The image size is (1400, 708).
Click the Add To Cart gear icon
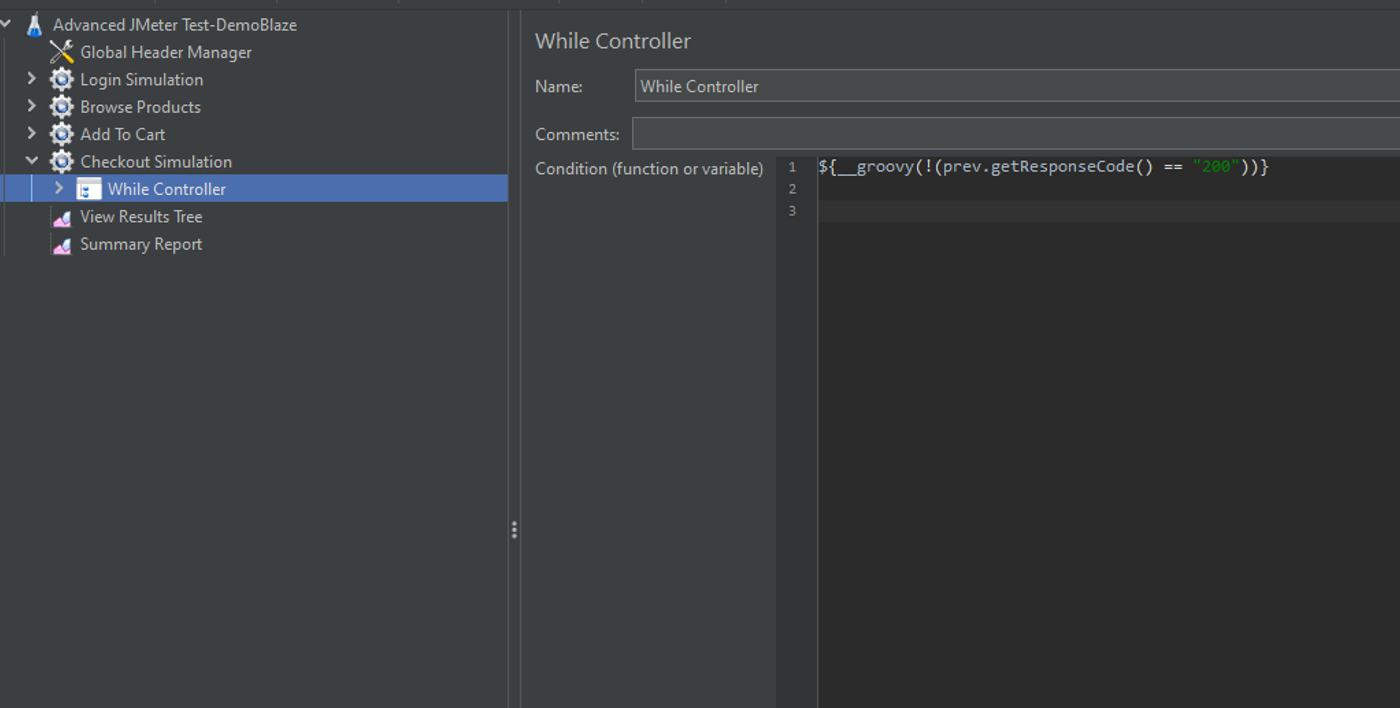click(62, 134)
